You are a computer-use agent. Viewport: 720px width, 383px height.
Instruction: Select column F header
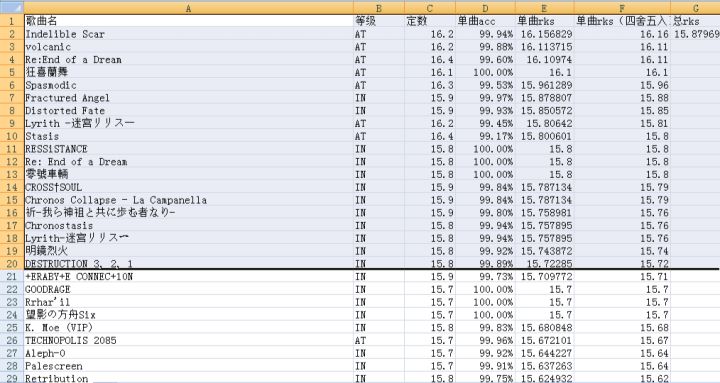622,7
